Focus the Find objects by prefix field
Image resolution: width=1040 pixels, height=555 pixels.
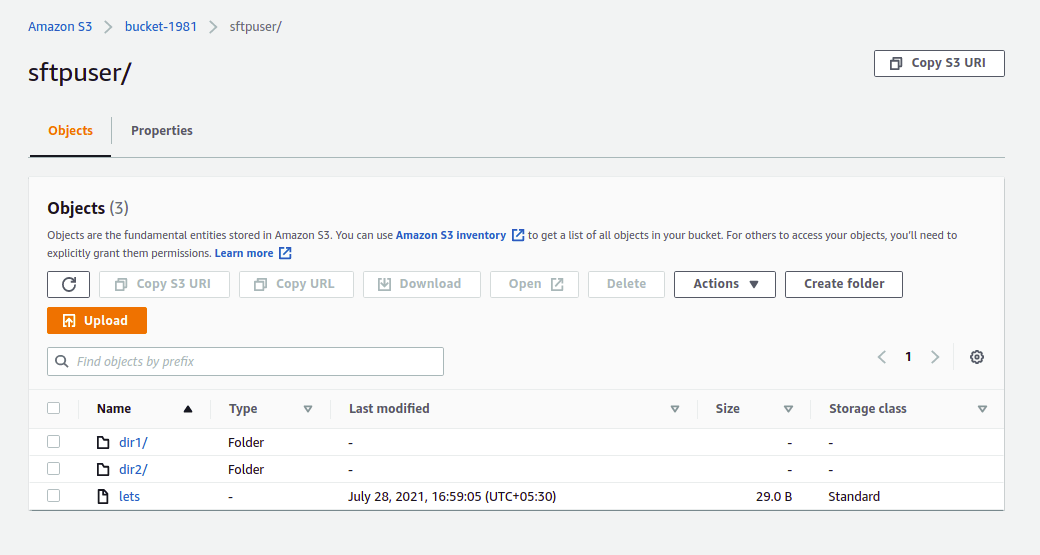245,361
